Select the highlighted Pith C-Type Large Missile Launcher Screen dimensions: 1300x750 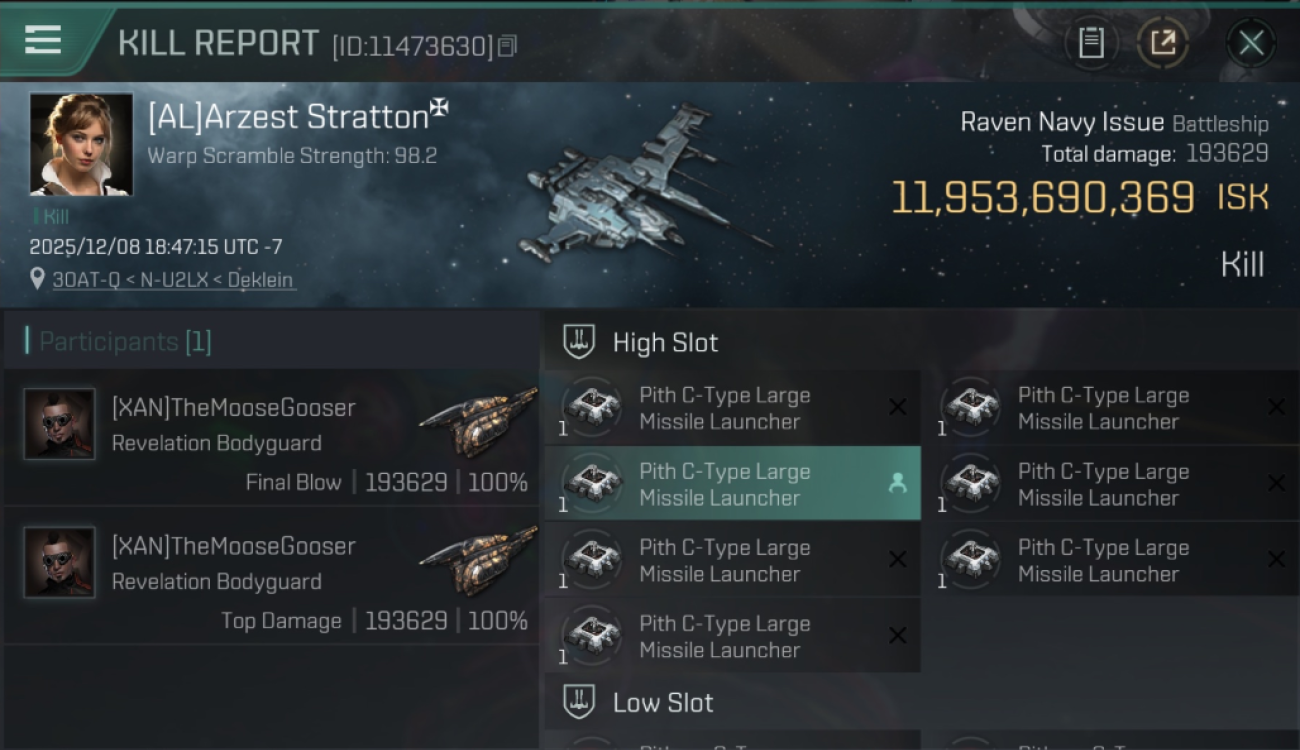click(730, 484)
